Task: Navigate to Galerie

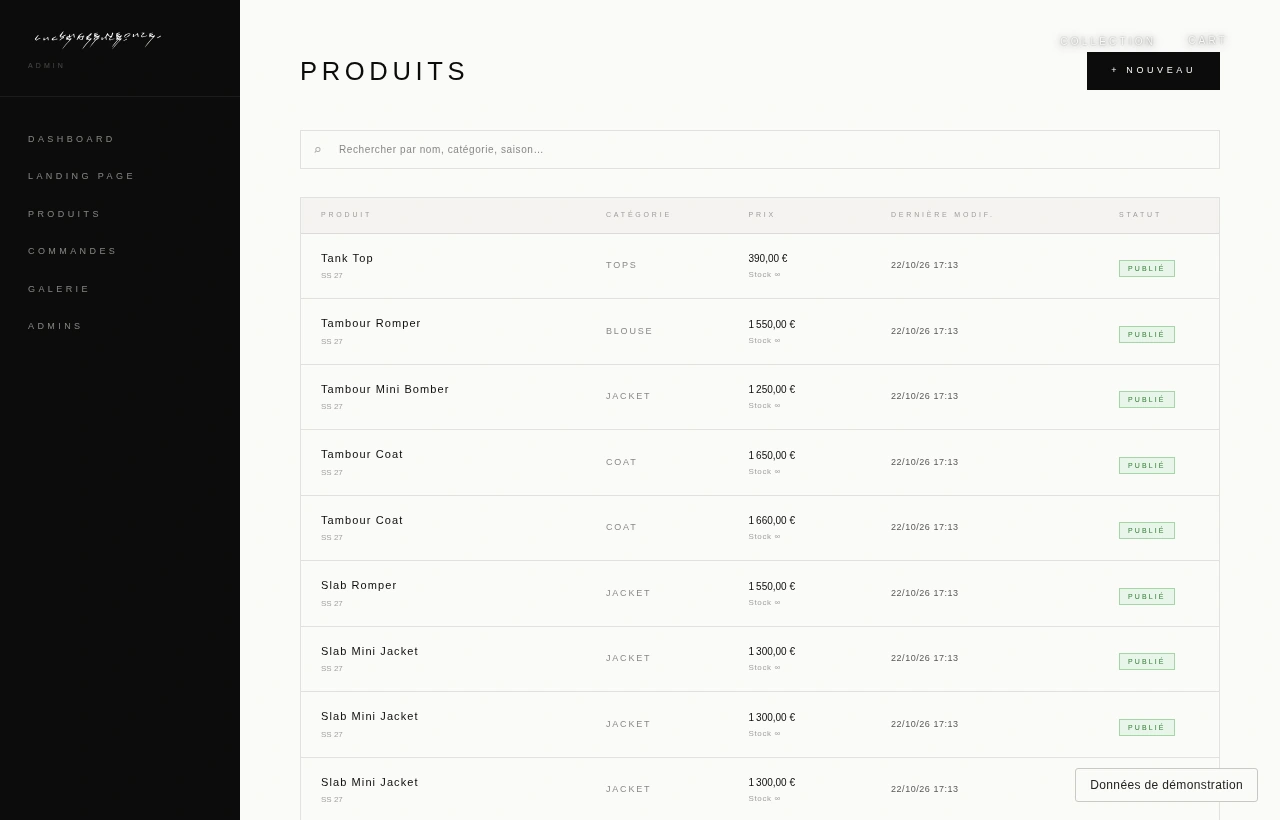Action: click(59, 289)
